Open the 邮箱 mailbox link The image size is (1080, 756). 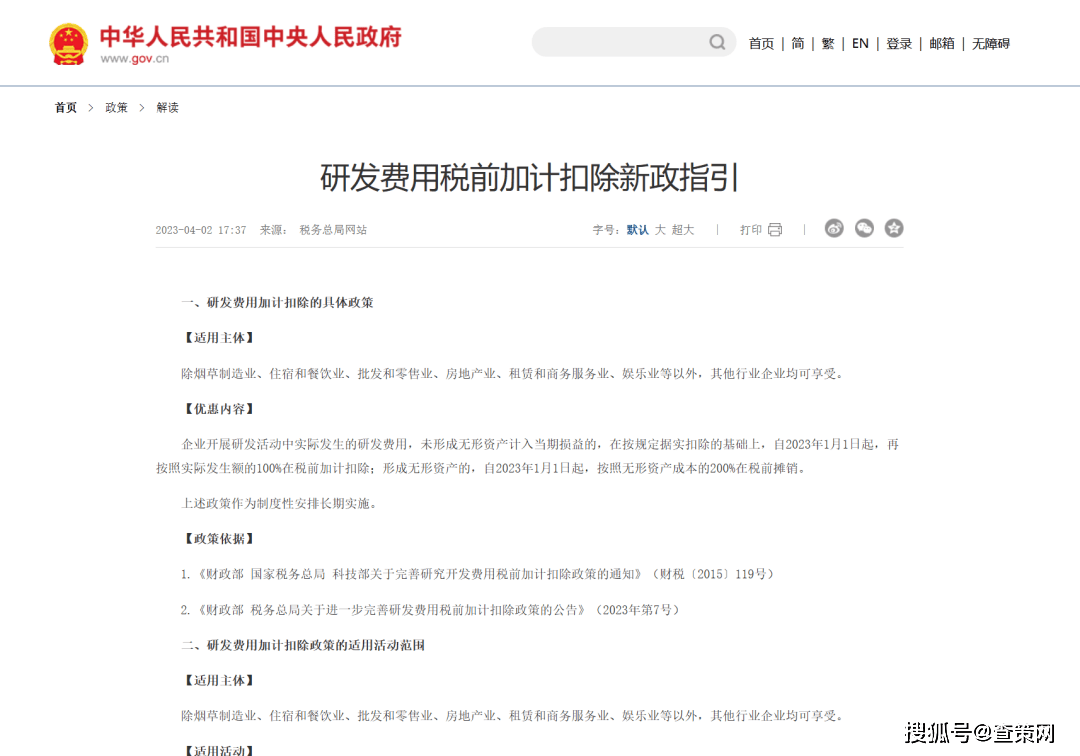point(942,44)
